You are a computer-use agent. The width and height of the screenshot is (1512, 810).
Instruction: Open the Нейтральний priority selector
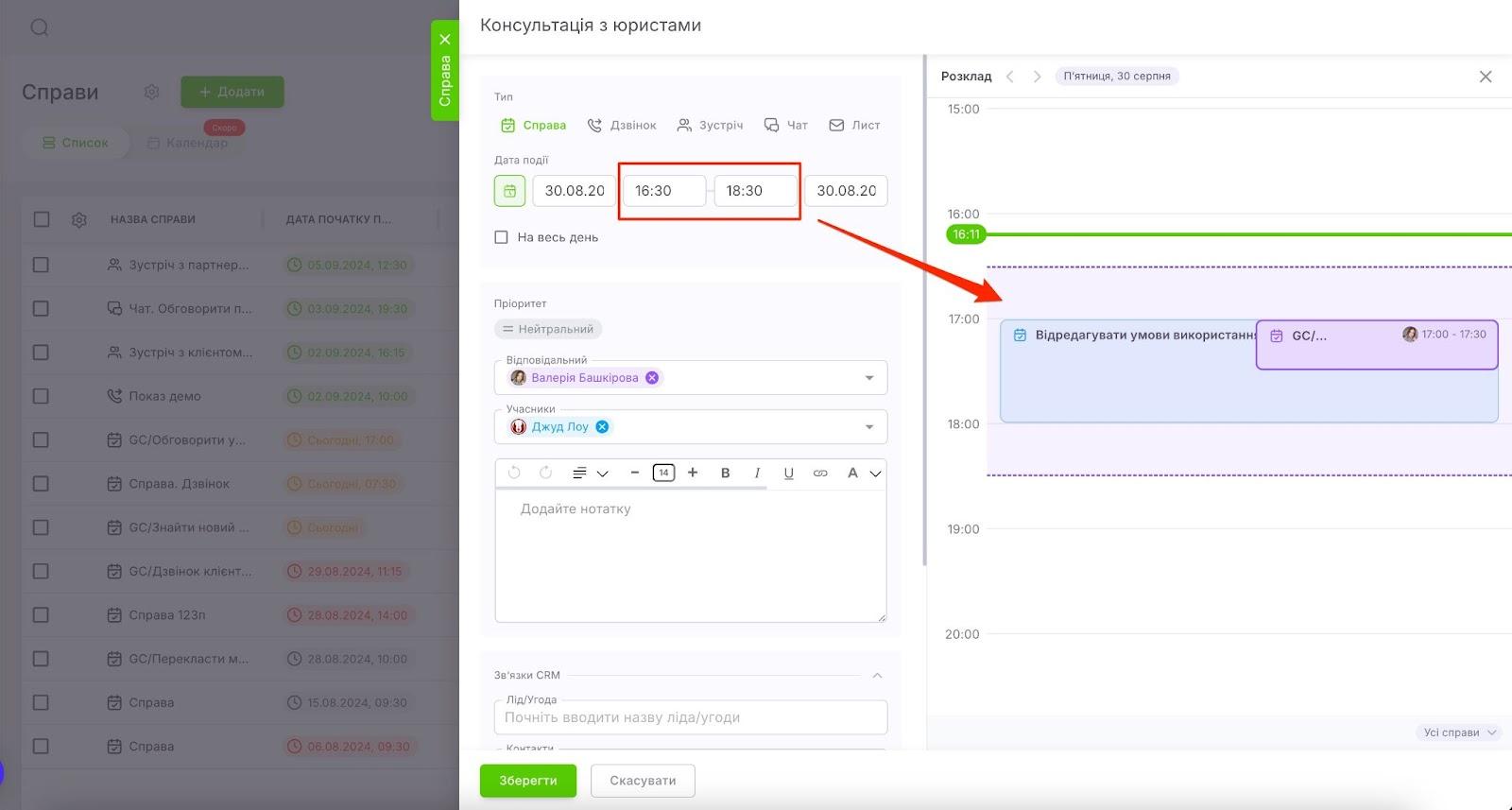tap(548, 329)
